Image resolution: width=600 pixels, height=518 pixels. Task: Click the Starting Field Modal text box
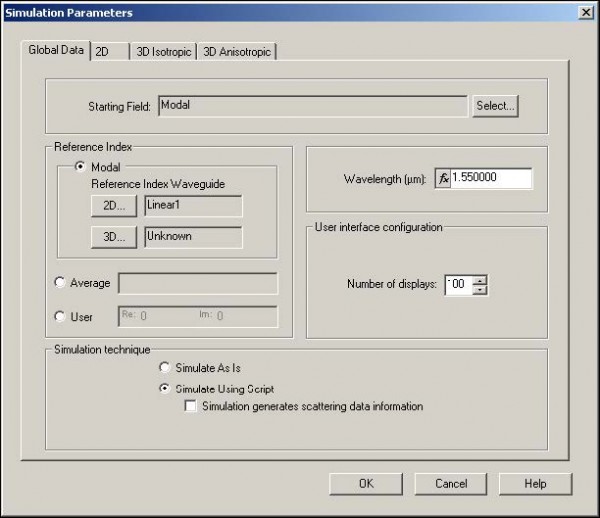click(x=313, y=106)
